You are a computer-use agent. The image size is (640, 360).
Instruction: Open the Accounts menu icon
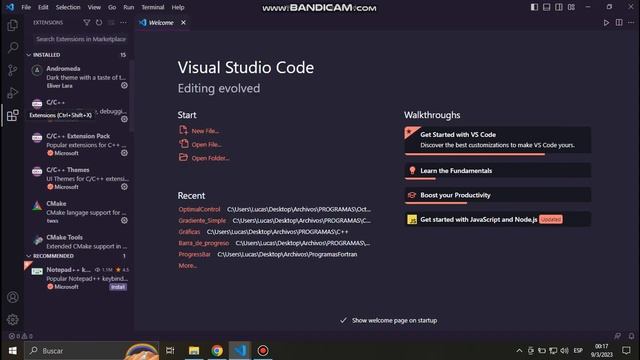13,297
